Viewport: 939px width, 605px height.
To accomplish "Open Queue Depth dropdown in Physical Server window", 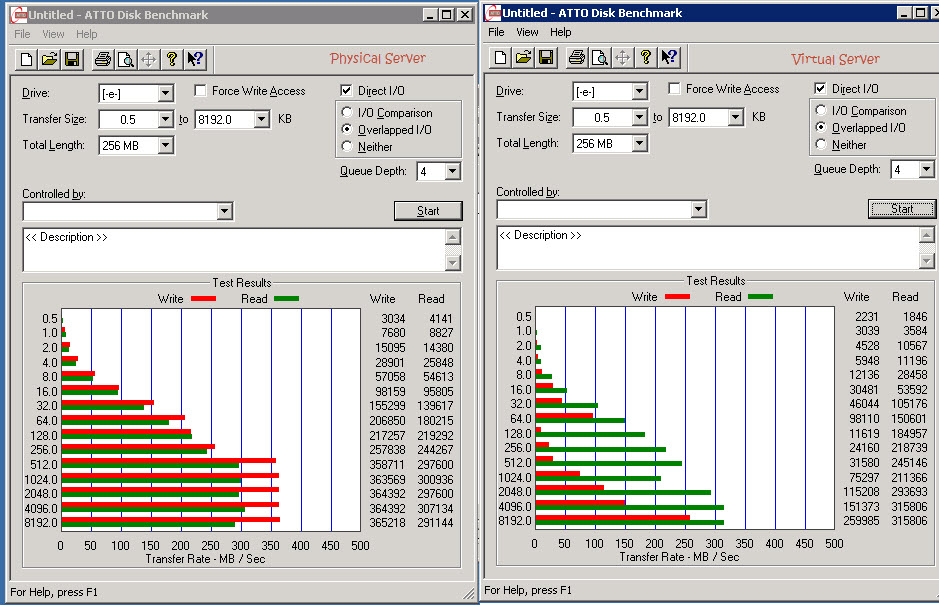I will pos(453,171).
